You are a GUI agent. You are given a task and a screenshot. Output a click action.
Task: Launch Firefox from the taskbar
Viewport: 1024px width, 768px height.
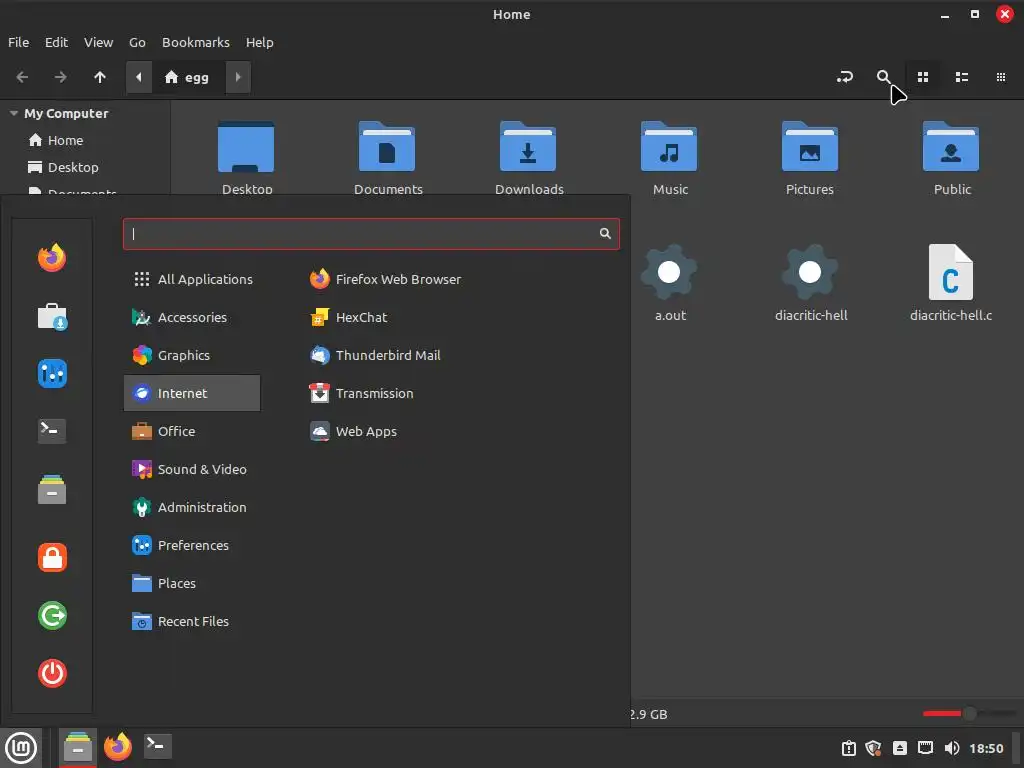[118, 746]
